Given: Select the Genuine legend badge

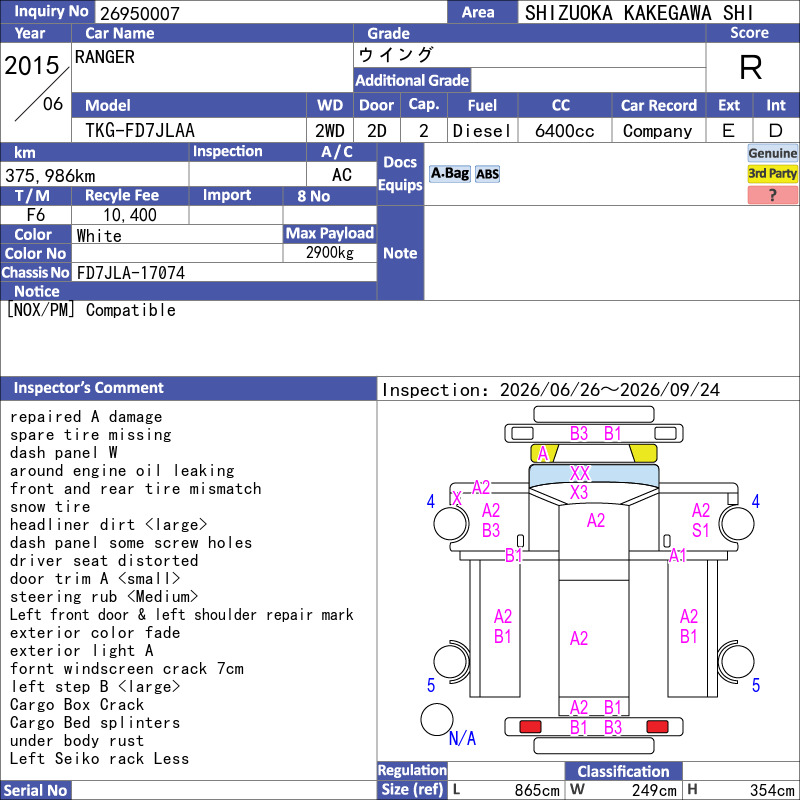Looking at the screenshot, I should [x=772, y=153].
